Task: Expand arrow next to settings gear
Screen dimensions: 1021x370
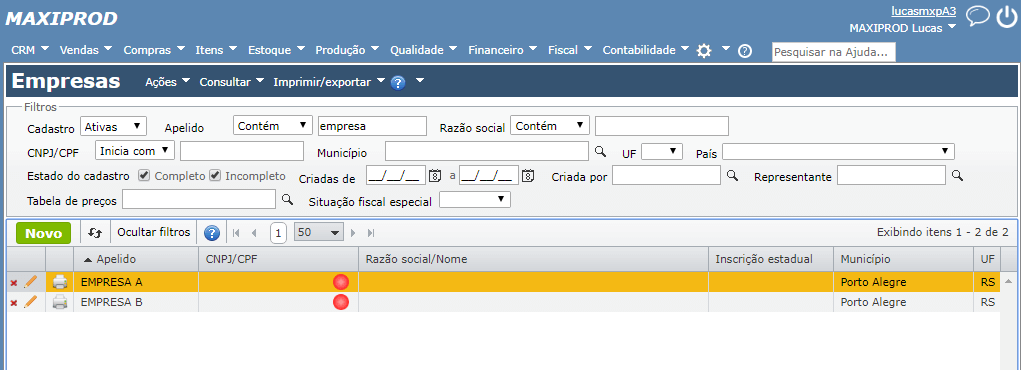Action: [x=725, y=50]
